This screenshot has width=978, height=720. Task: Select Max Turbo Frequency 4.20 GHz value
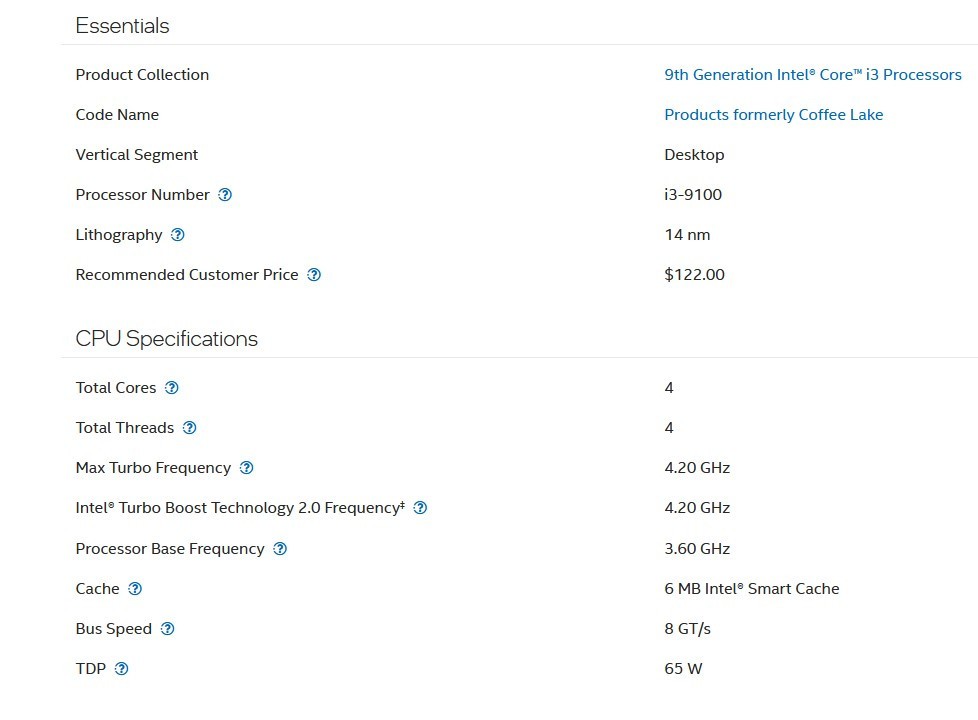tap(697, 467)
